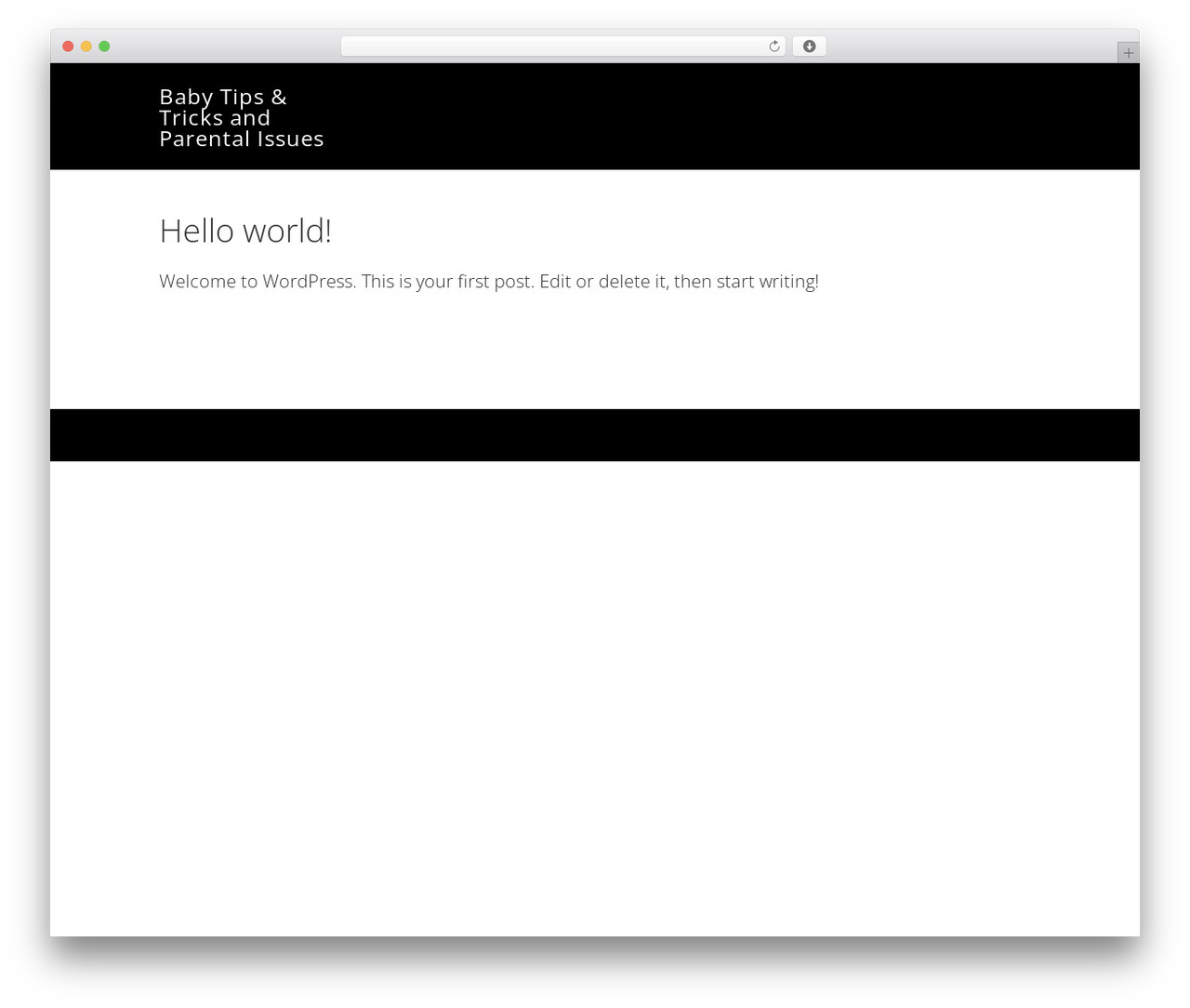Add a new tab with the plus button
Image resolution: width=1190 pixels, height=1008 pixels.
[x=1128, y=53]
